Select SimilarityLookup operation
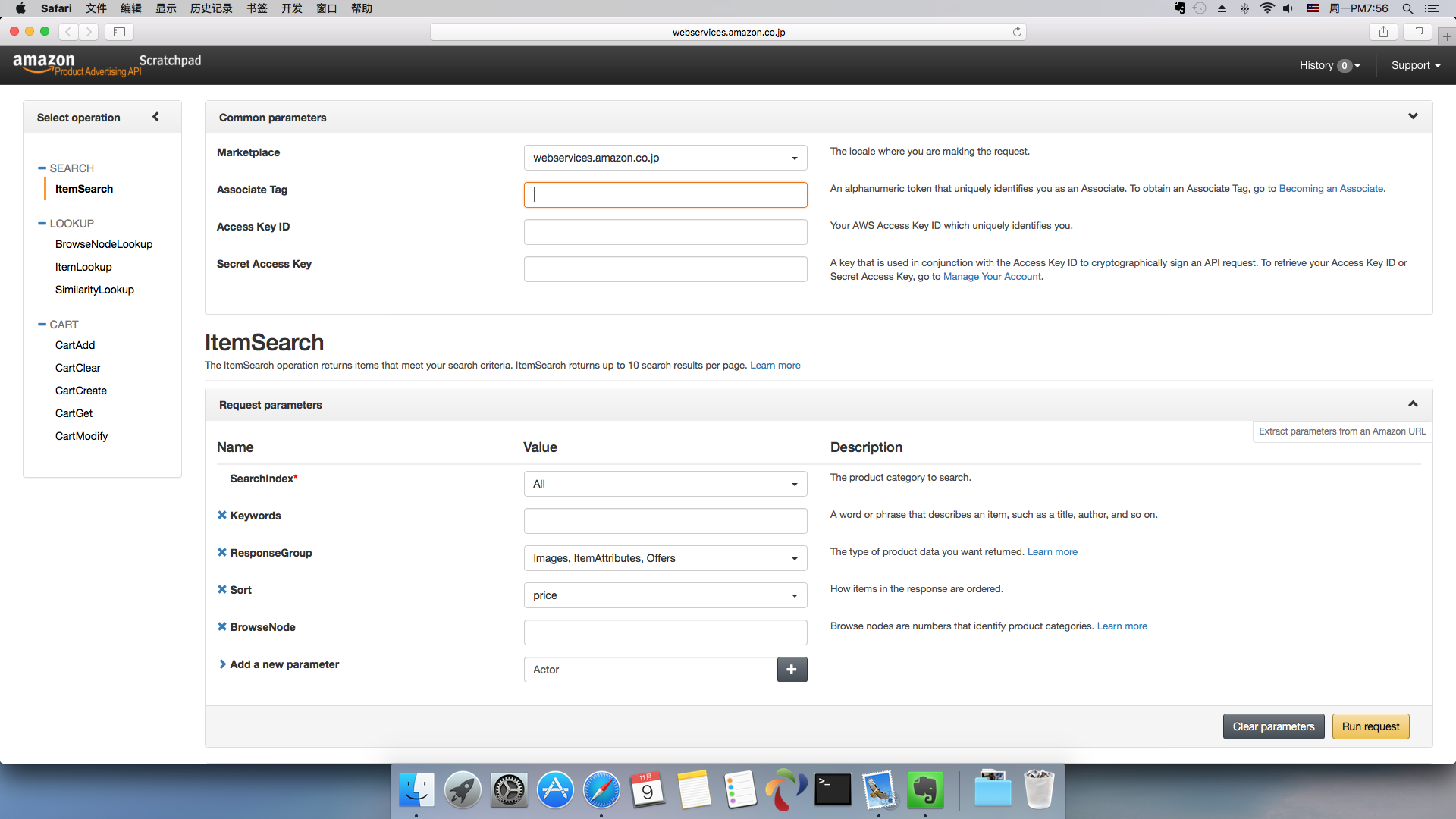The height and width of the screenshot is (819, 1456). [95, 290]
